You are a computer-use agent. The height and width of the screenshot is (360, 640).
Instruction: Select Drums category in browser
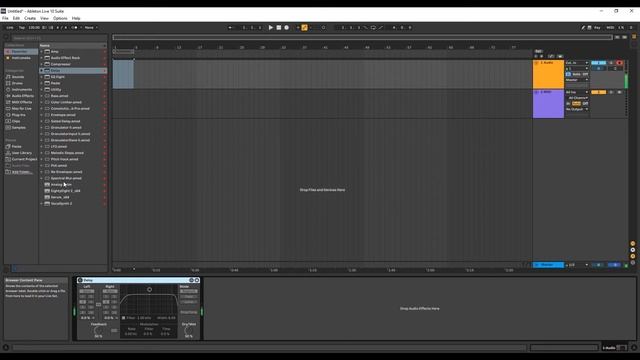[x=18, y=83]
